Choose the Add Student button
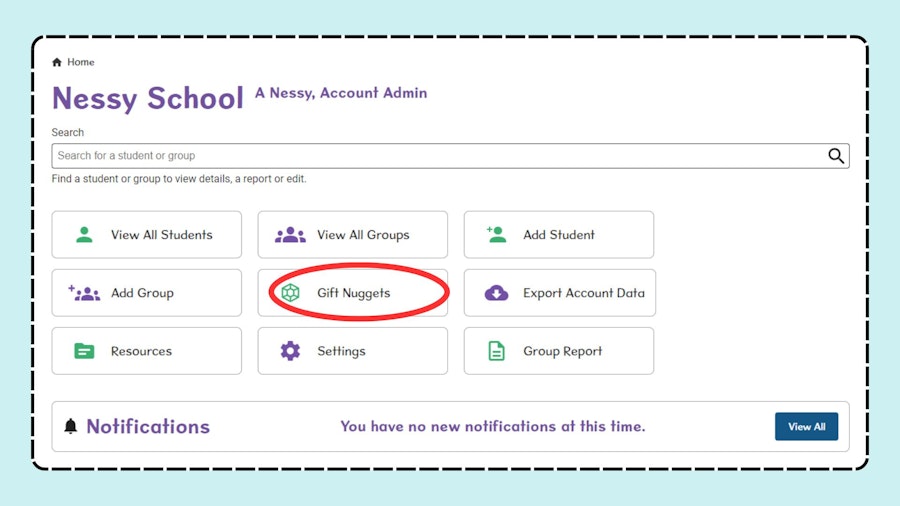The height and width of the screenshot is (506, 900). (558, 234)
